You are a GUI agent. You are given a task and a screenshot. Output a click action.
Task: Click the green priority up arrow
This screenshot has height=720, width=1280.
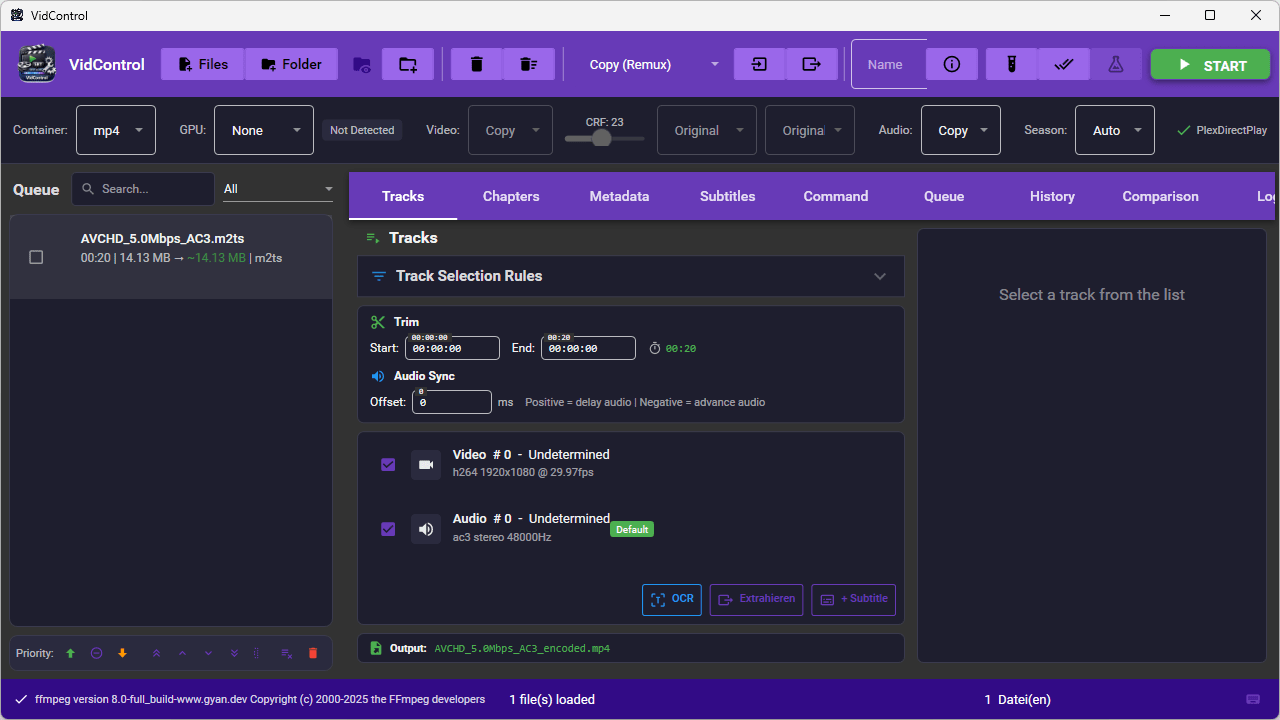click(x=70, y=653)
